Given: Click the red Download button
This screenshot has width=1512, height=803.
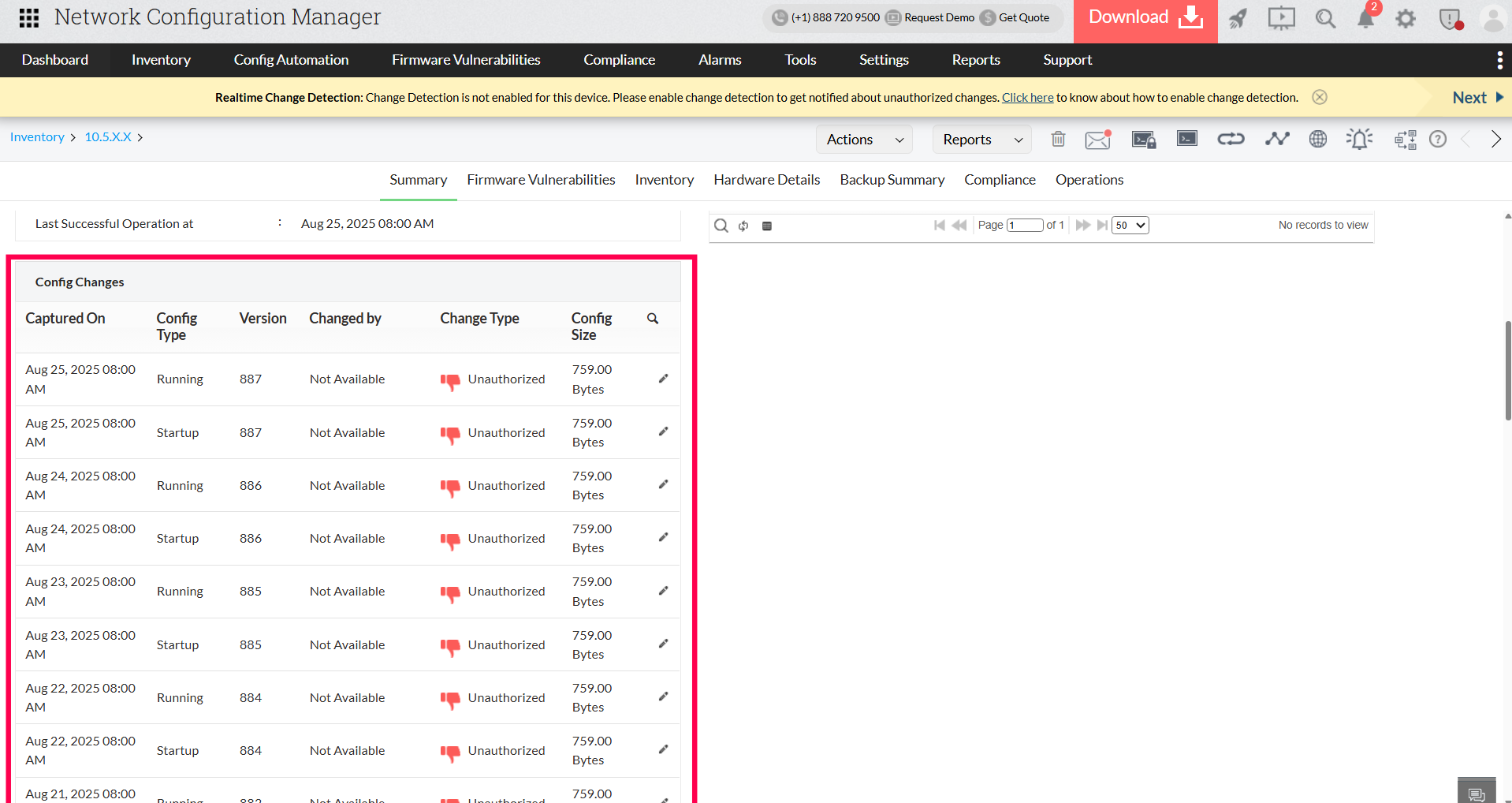Looking at the screenshot, I should (1145, 18).
